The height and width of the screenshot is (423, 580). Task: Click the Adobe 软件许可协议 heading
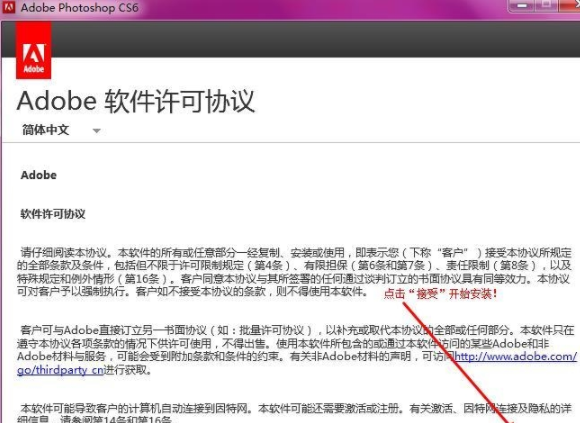pyautogui.click(x=136, y=101)
